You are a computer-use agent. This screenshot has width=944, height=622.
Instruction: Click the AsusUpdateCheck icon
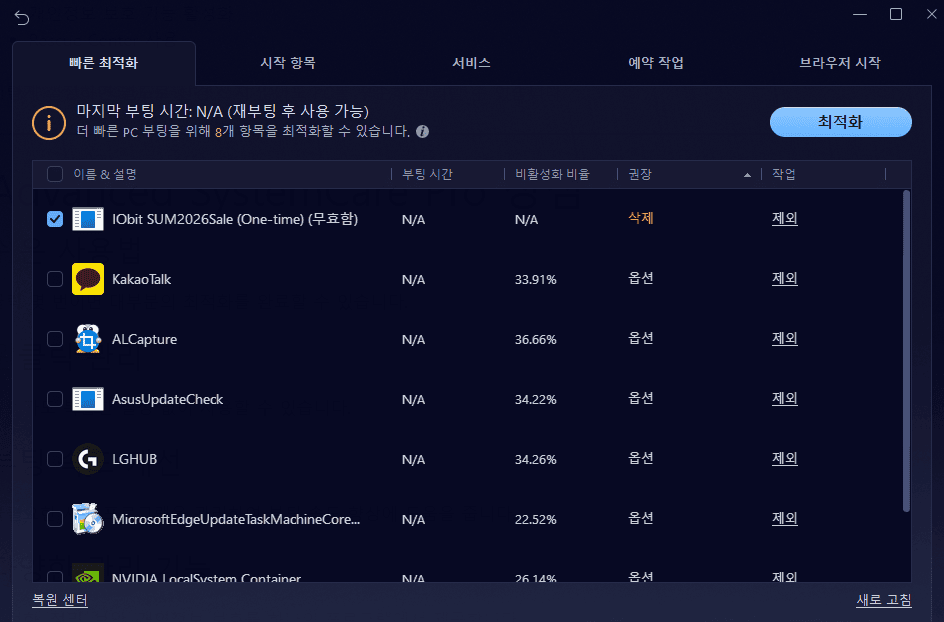(88, 399)
